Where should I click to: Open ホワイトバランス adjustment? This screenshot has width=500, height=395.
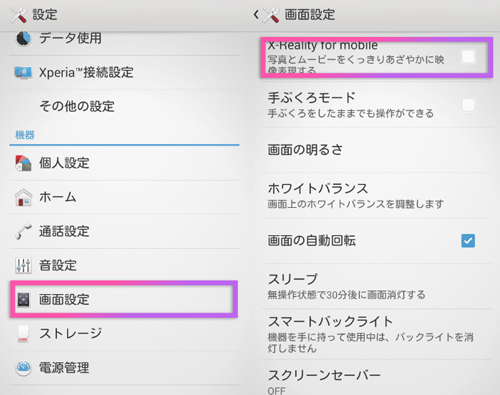coord(377,196)
